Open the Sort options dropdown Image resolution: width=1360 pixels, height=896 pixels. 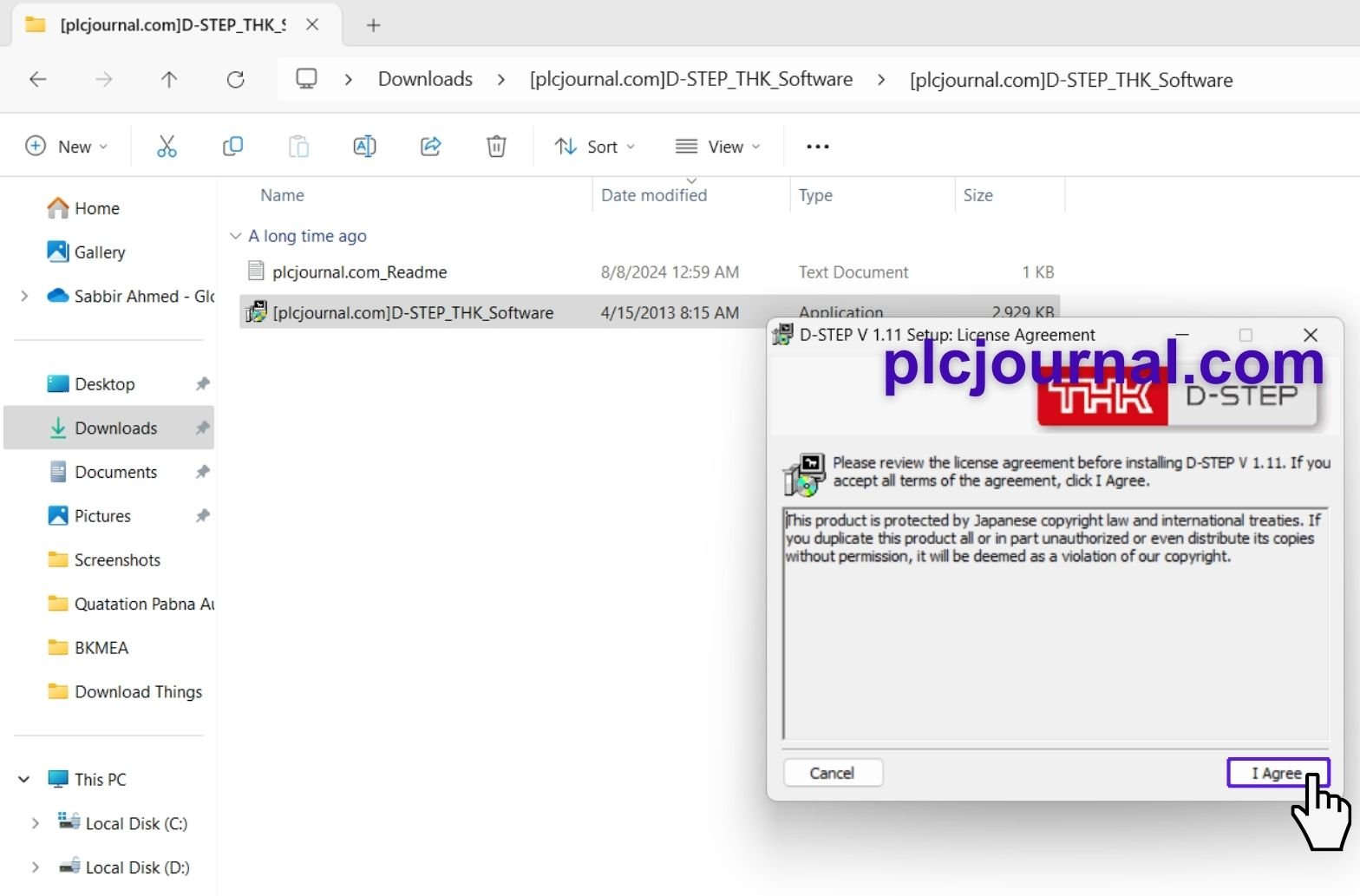click(595, 147)
